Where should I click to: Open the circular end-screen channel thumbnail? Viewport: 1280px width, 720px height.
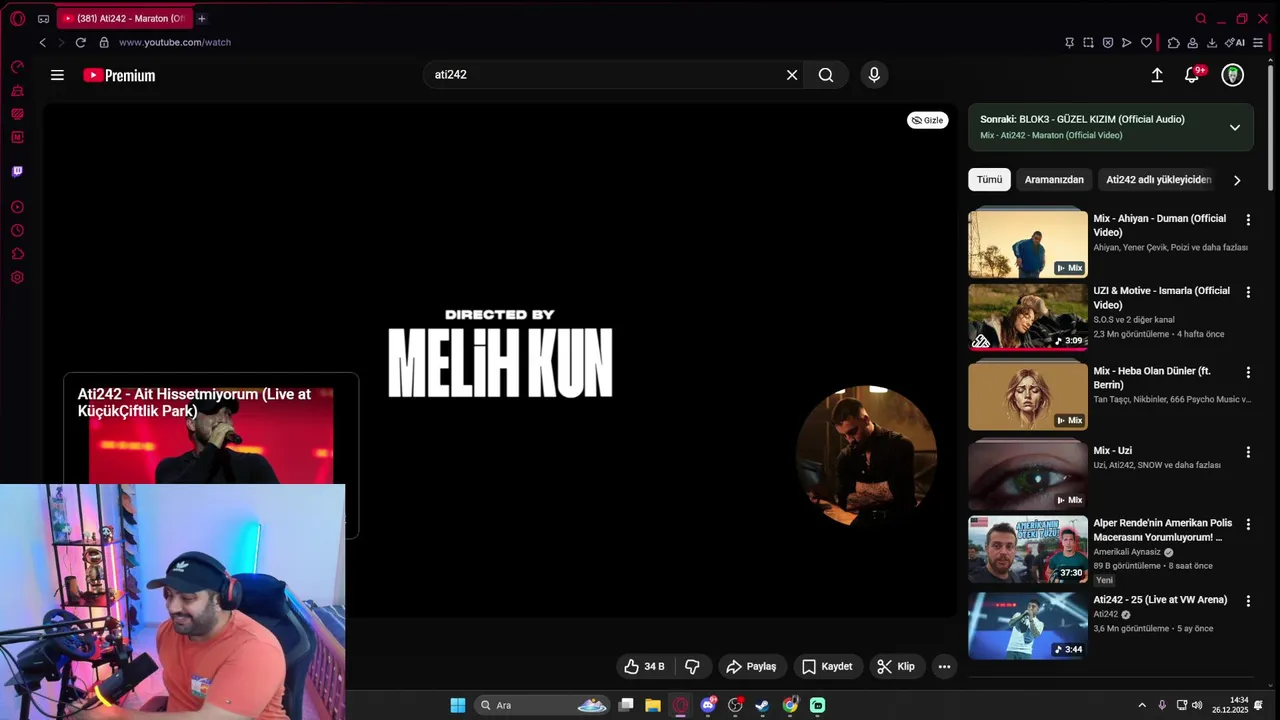pyautogui.click(x=867, y=455)
